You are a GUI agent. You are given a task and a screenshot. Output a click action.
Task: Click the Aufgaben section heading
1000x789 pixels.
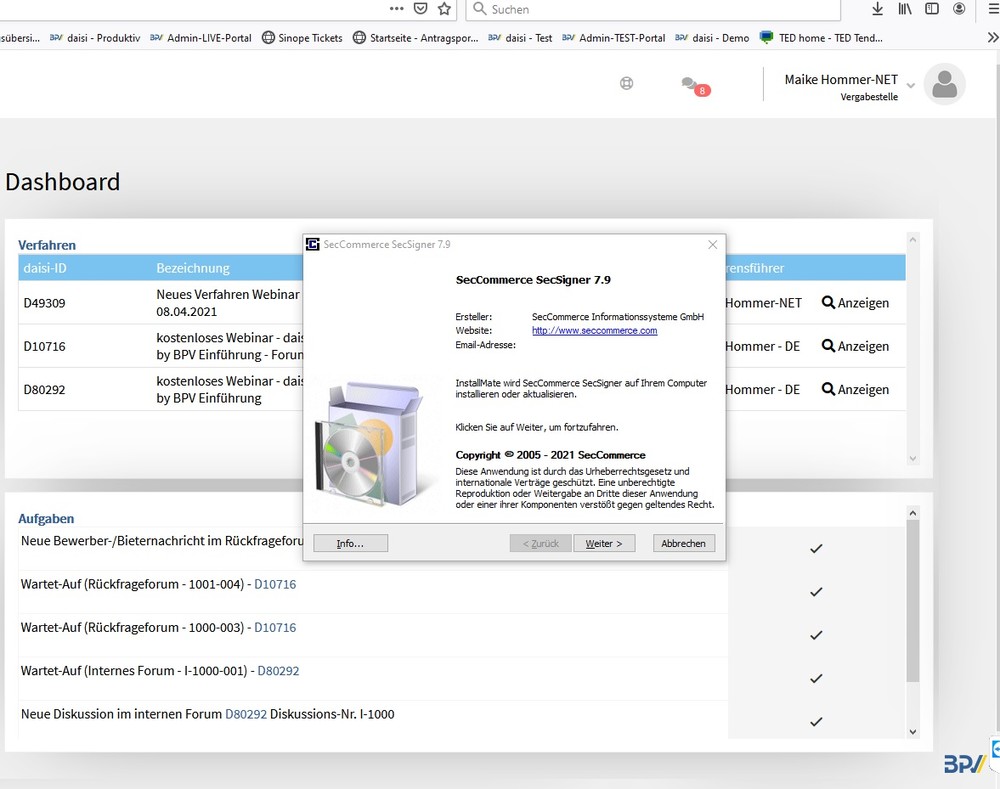[x=46, y=519]
